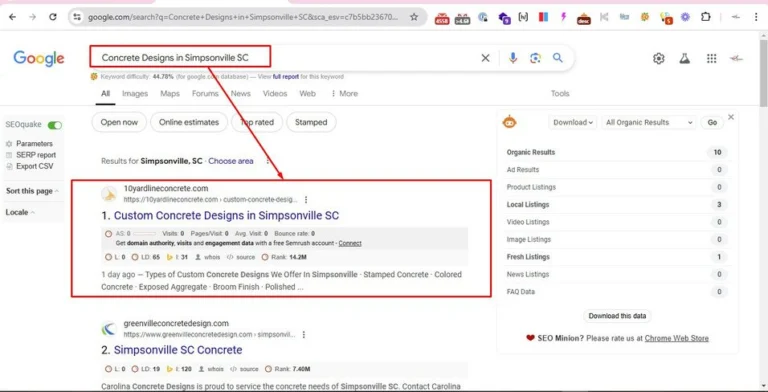The width and height of the screenshot is (768, 392).
Task: Open options for the 10yardlineconcrete result
Action: (306, 199)
